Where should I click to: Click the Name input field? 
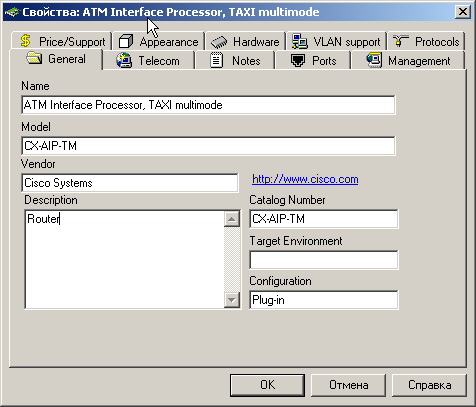coord(208,105)
